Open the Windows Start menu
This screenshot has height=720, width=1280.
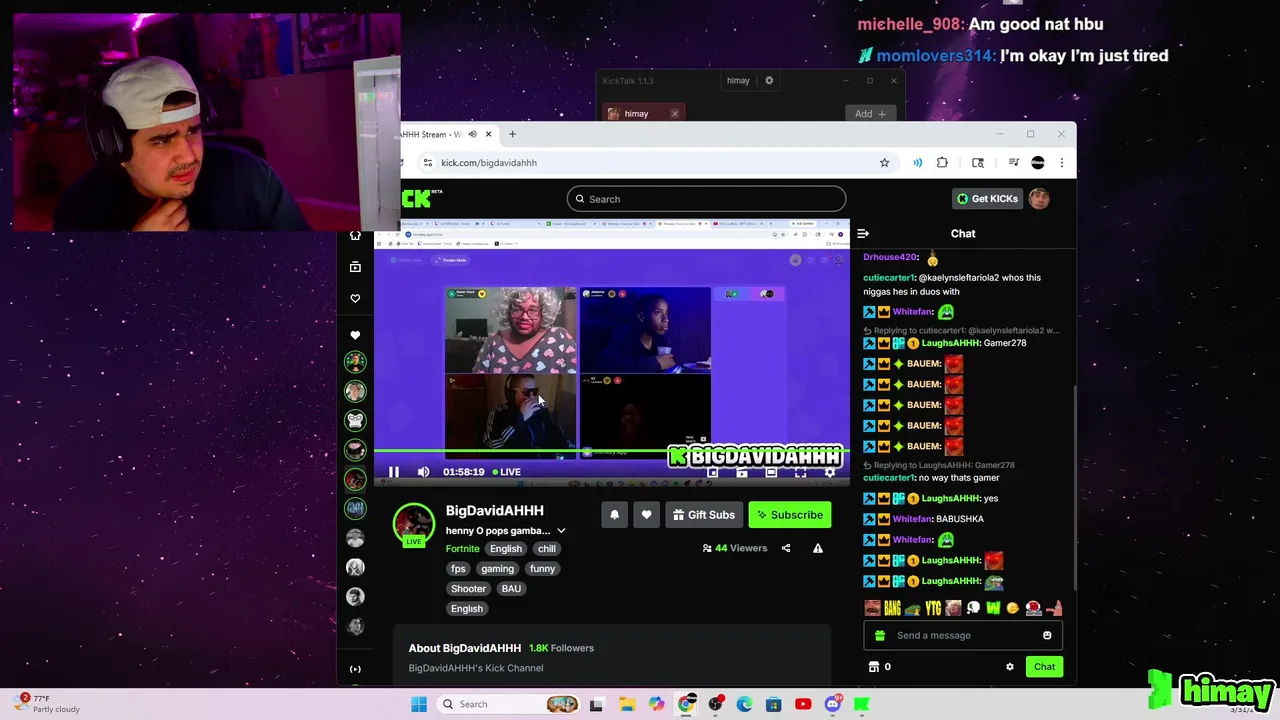(x=419, y=704)
